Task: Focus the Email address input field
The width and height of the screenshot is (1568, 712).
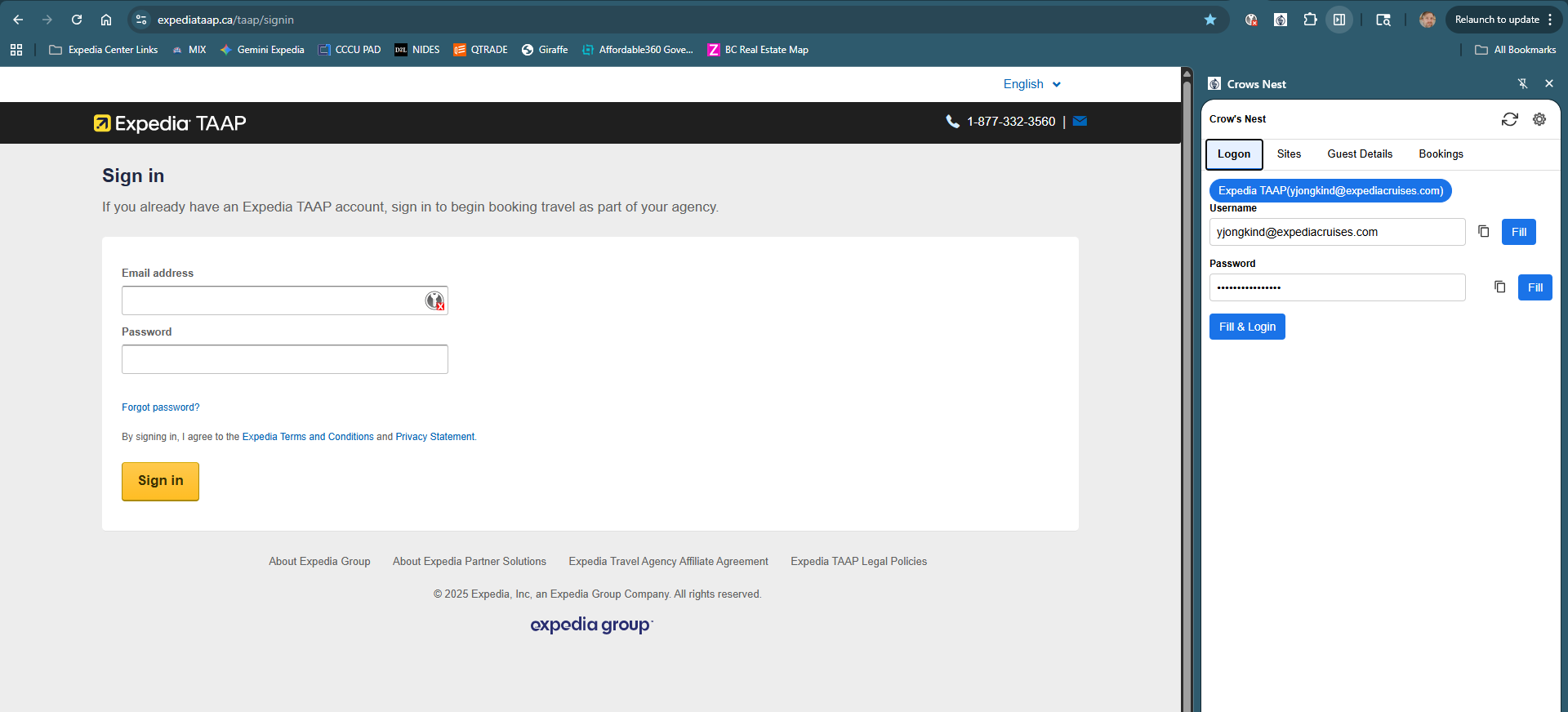Action: 271,301
